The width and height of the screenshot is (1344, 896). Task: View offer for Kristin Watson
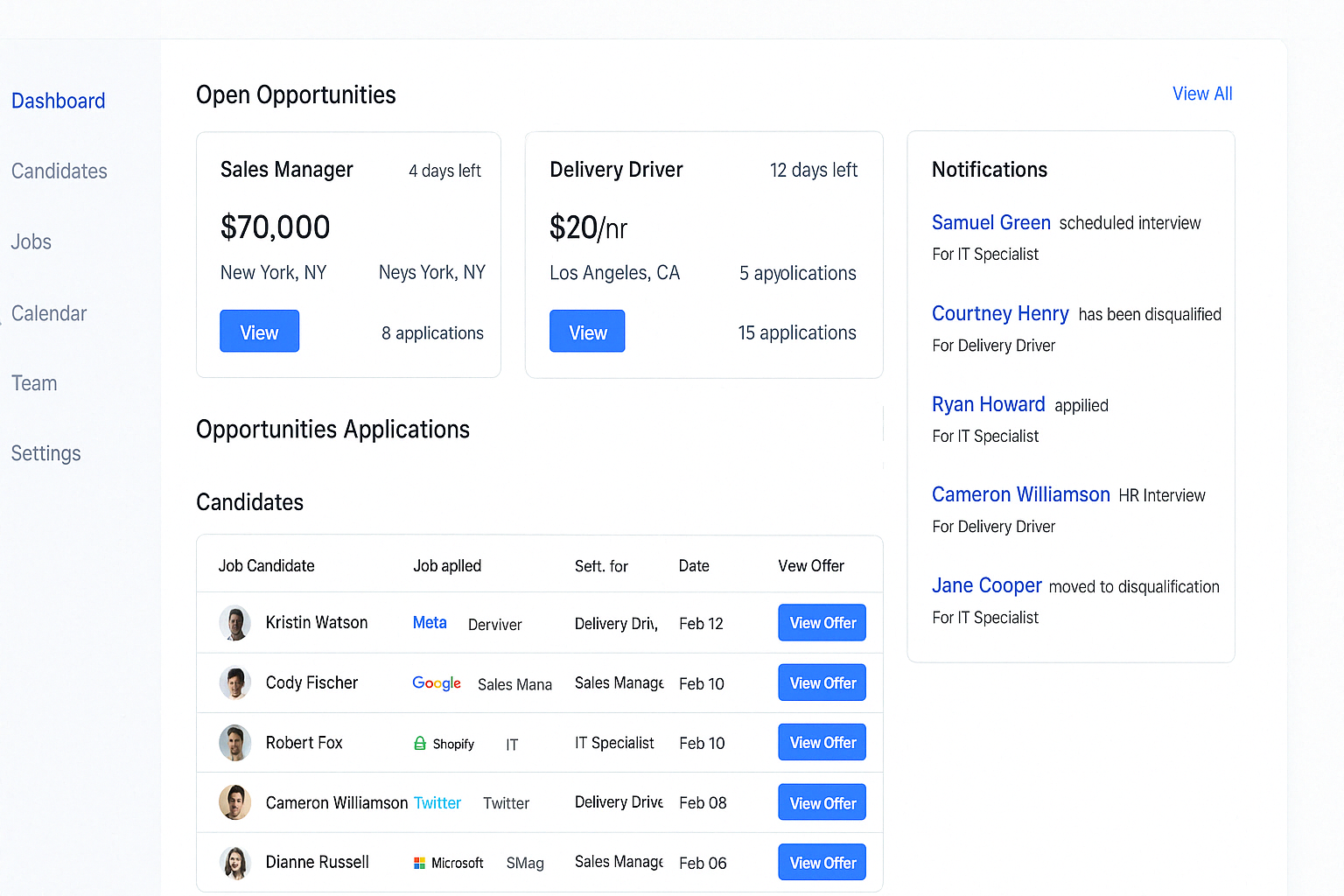pos(822,623)
